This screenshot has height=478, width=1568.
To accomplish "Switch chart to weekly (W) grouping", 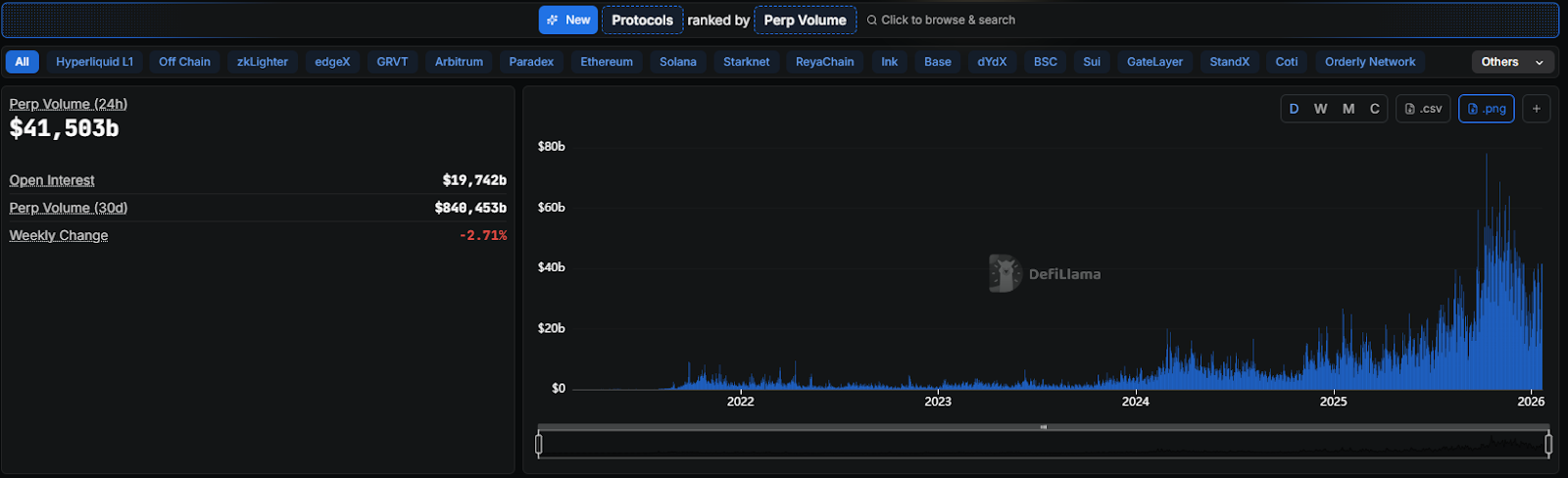I will [1321, 109].
